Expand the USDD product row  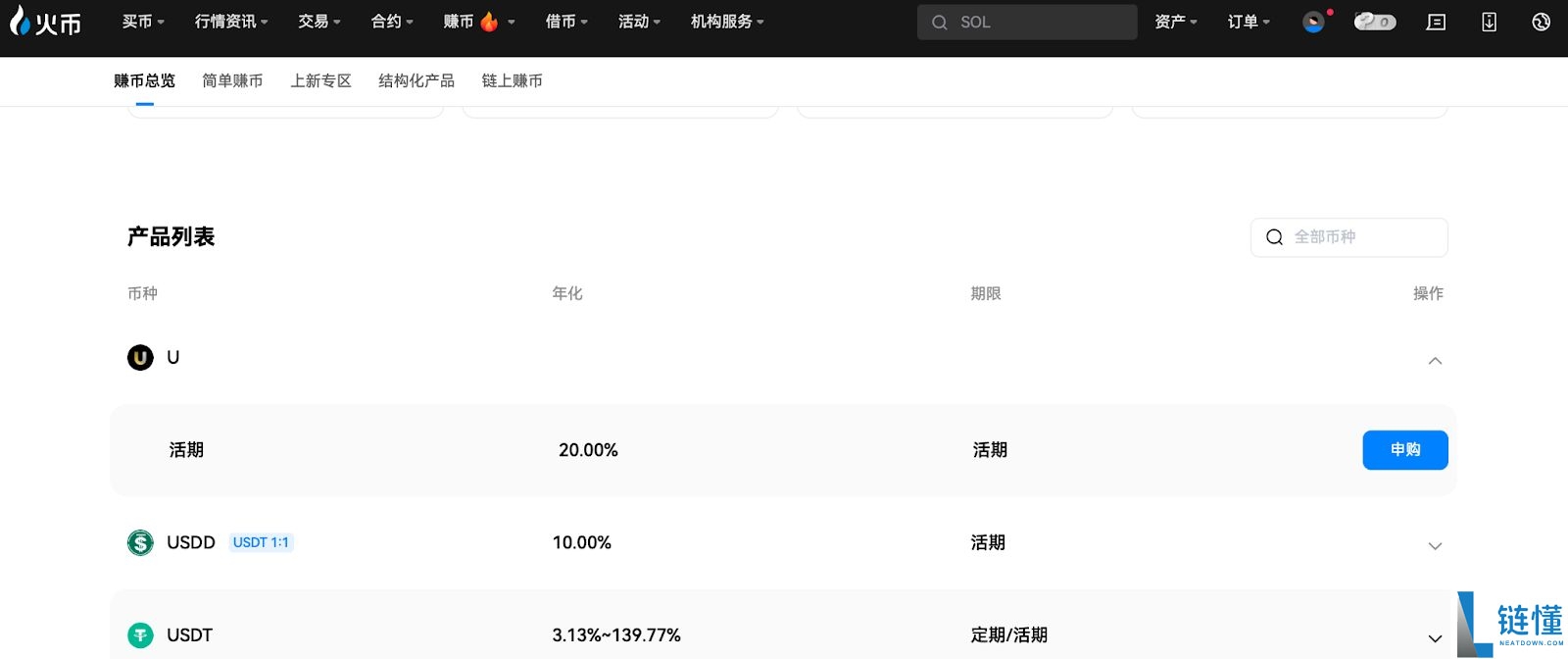1435,546
